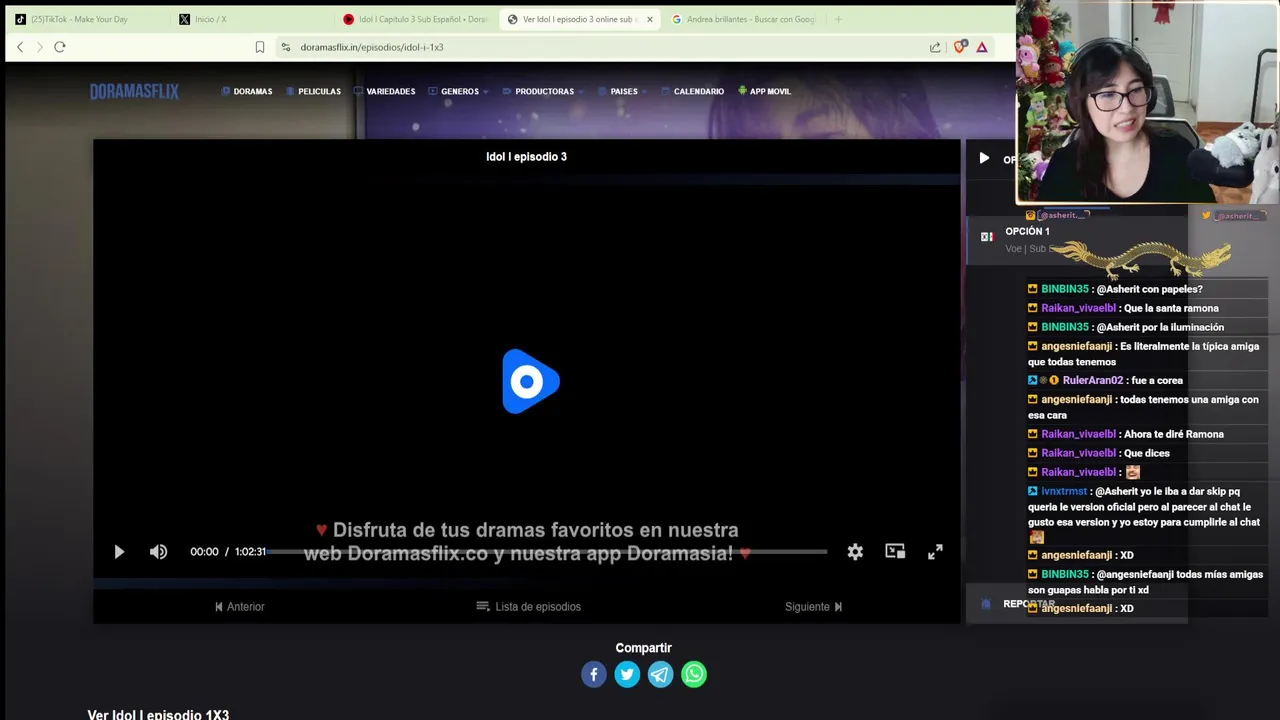Viewport: 1280px width, 720px height.
Task: Click the browser forward arrow
Action: click(40, 47)
